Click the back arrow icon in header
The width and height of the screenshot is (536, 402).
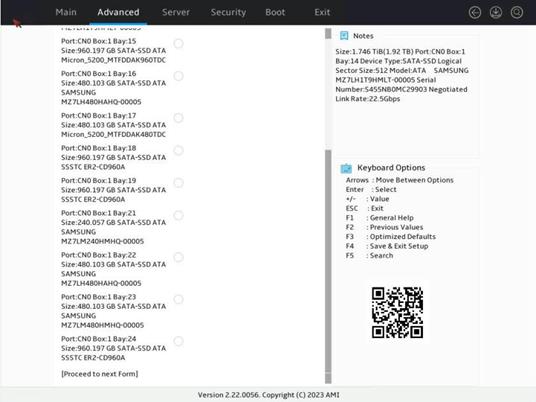point(475,13)
